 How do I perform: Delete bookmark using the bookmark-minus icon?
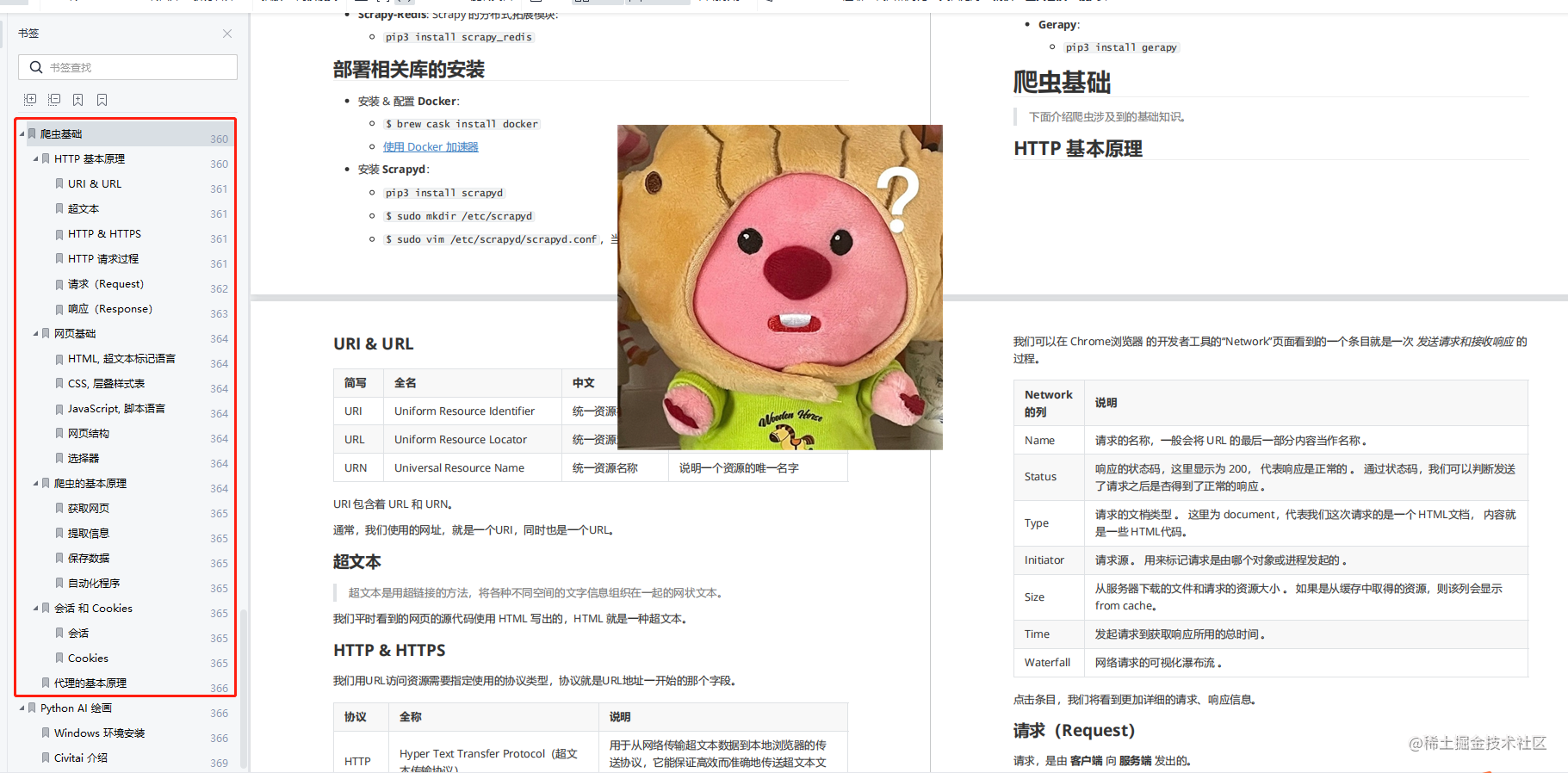[x=102, y=100]
